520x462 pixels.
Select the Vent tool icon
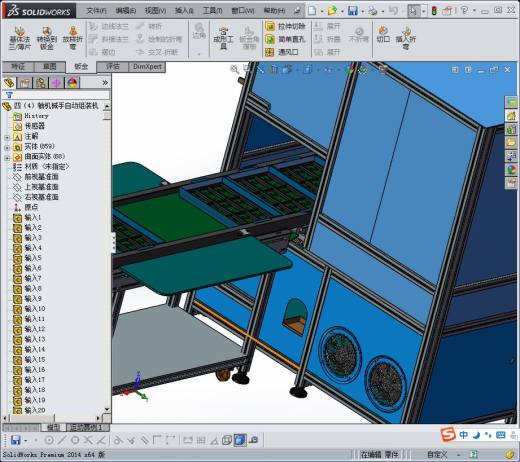pyautogui.click(x=269, y=52)
